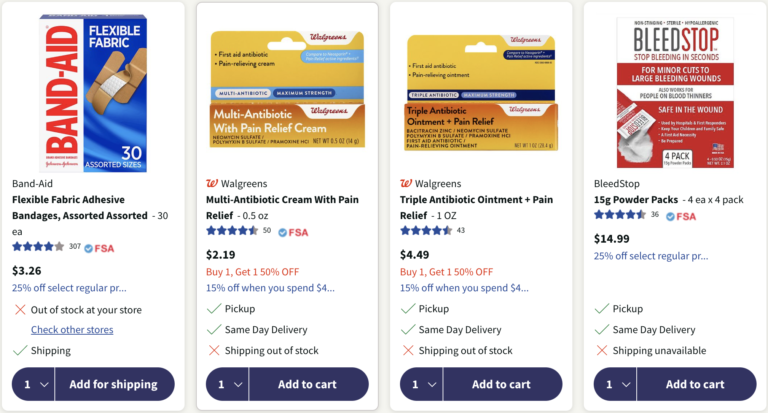Click the FSA badge on Band-Aid product
Viewport: 768px width, 413px height.
99,248
